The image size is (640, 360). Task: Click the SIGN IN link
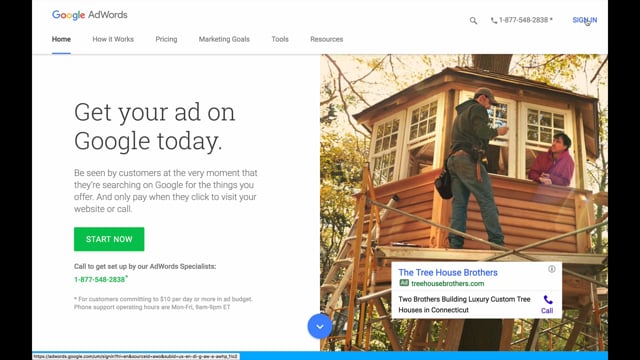point(584,20)
